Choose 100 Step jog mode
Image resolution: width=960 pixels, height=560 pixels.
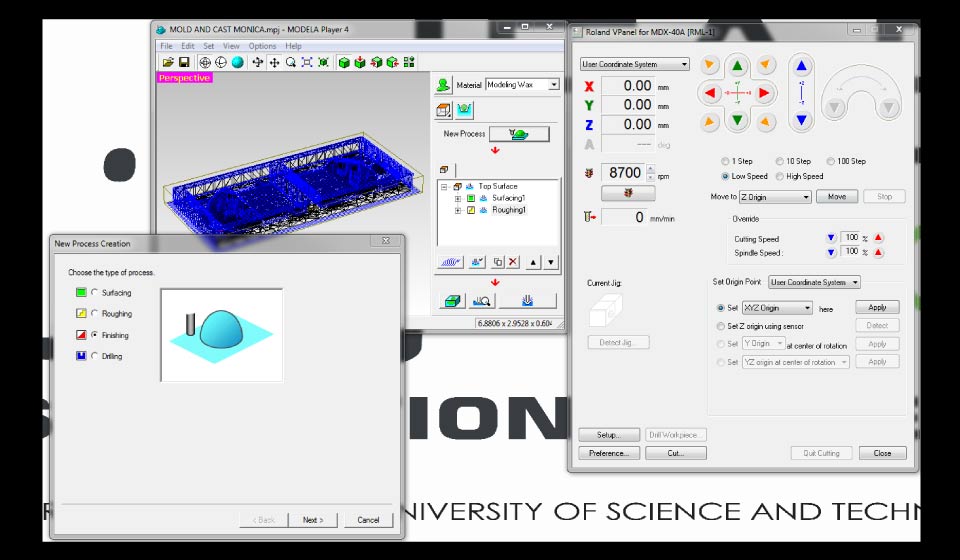830,161
